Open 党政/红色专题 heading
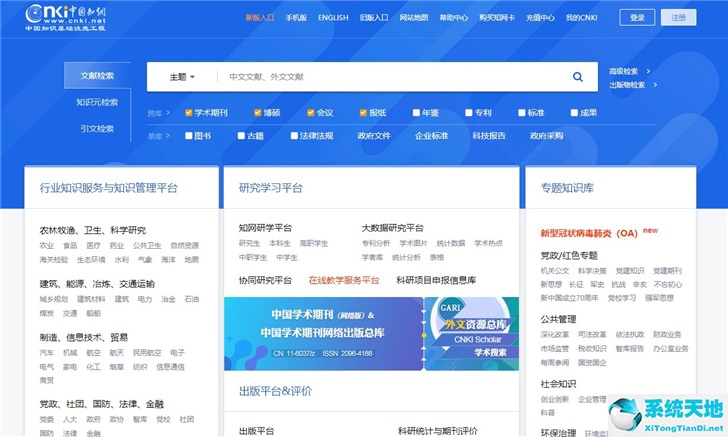This screenshot has height=437, width=728. pyautogui.click(x=569, y=255)
